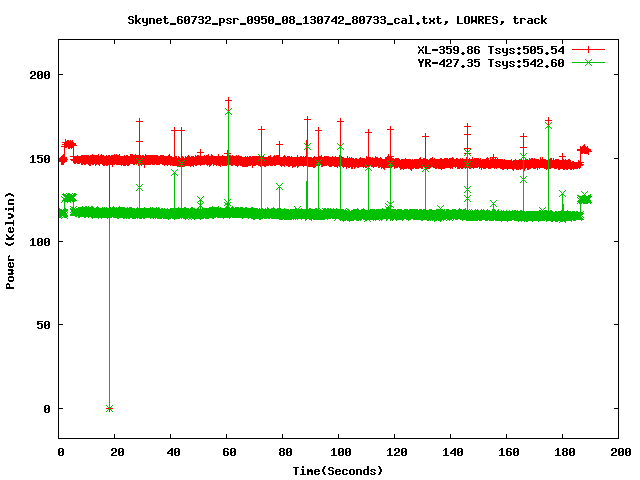Screen dimensions: 640x480
Task: Click x-axis tick label 20
Action: tap(117, 452)
